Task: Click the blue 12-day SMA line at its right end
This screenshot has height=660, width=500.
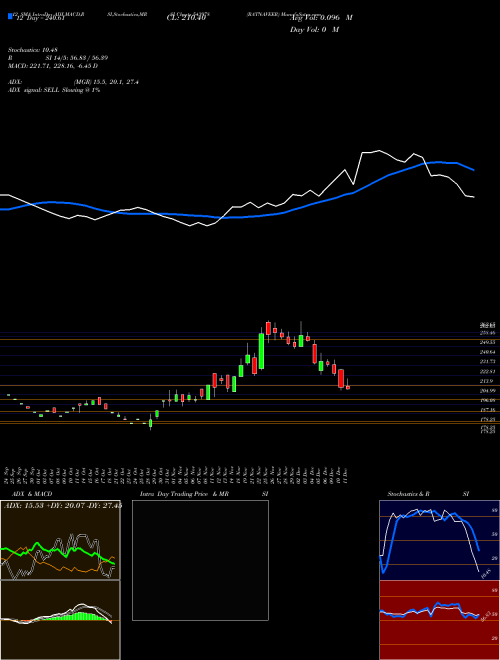Action: click(473, 170)
